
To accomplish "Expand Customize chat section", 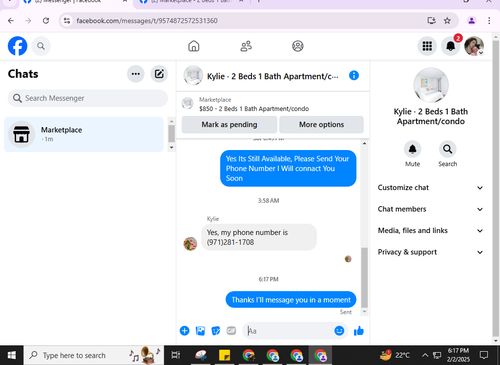I will click(430, 188).
